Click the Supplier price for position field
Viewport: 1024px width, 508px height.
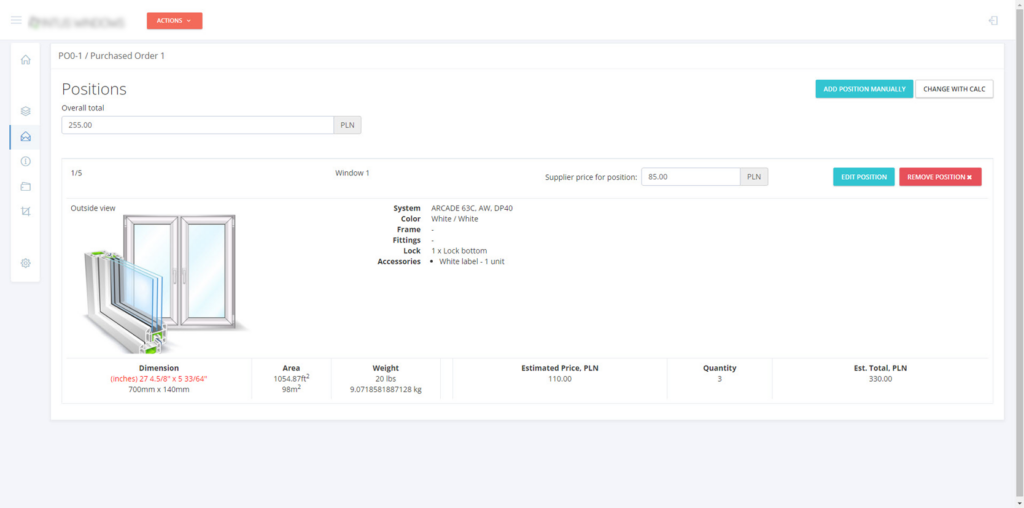[690, 177]
